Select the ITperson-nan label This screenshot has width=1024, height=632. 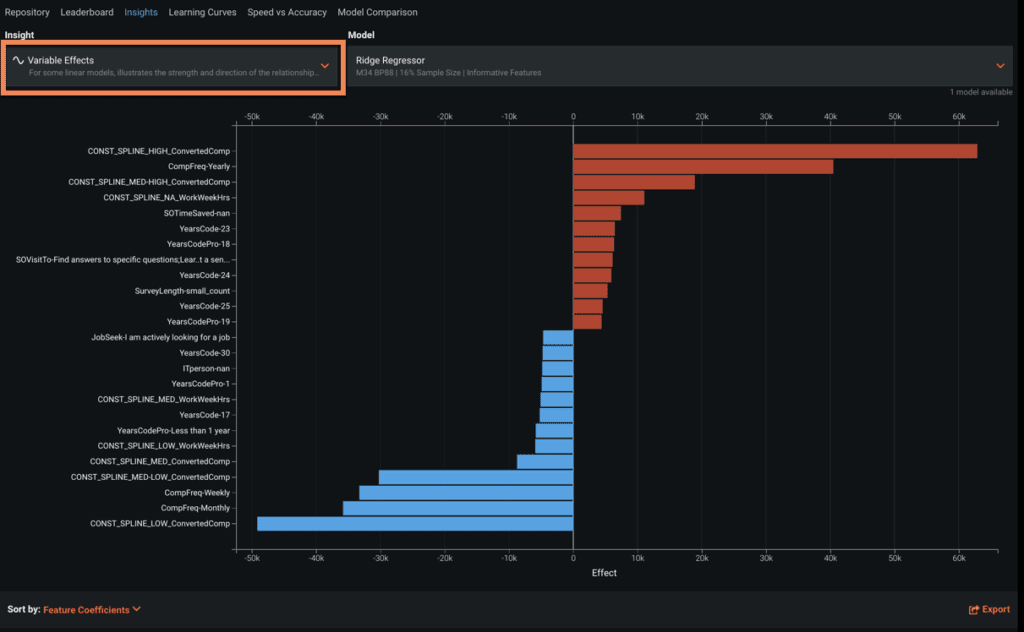206,369
